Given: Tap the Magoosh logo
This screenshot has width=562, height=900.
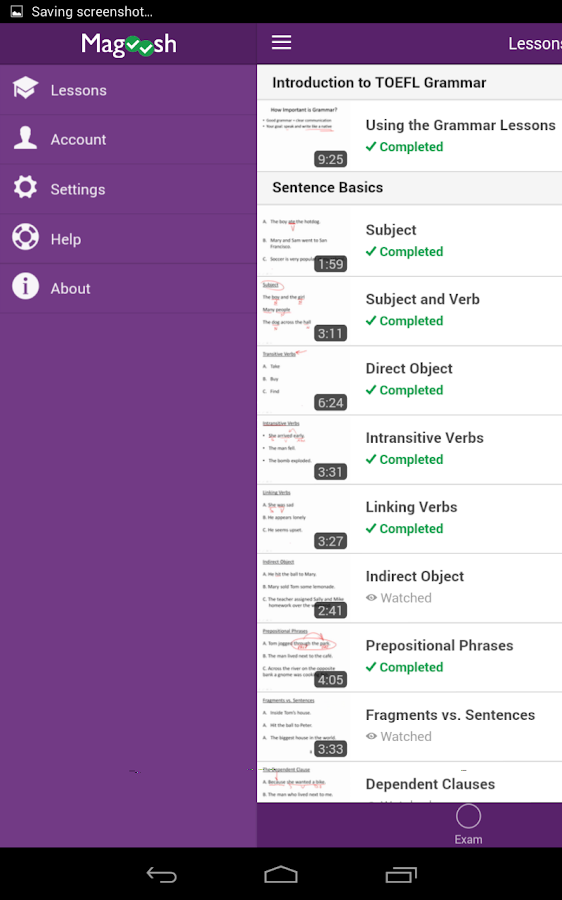Looking at the screenshot, I should point(129,44).
